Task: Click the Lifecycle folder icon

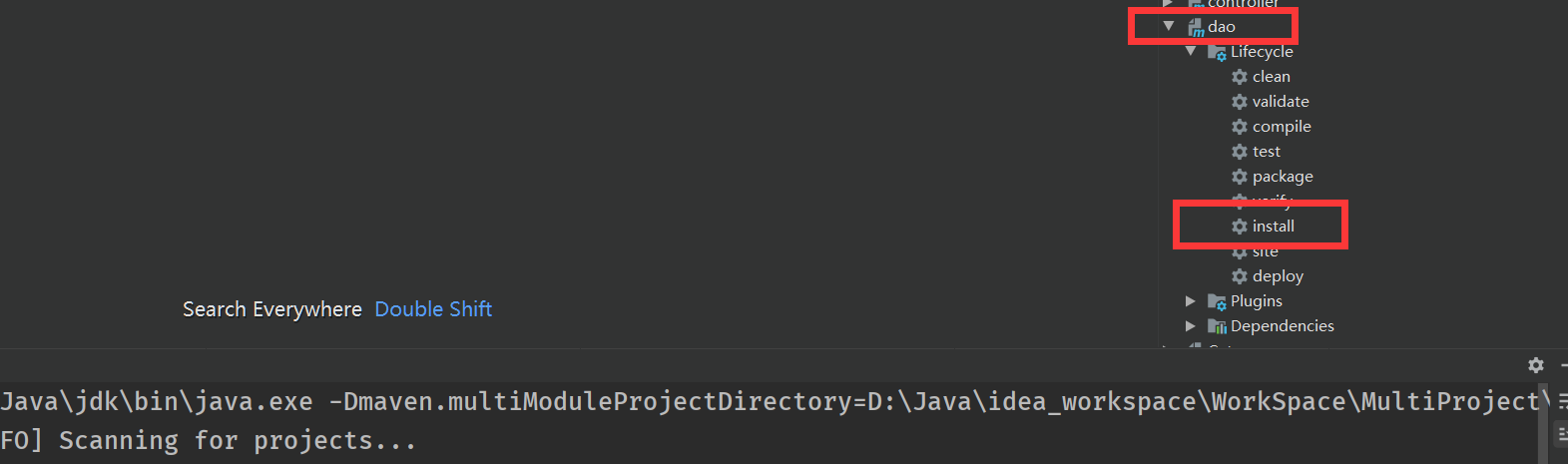Action: coord(1217,52)
